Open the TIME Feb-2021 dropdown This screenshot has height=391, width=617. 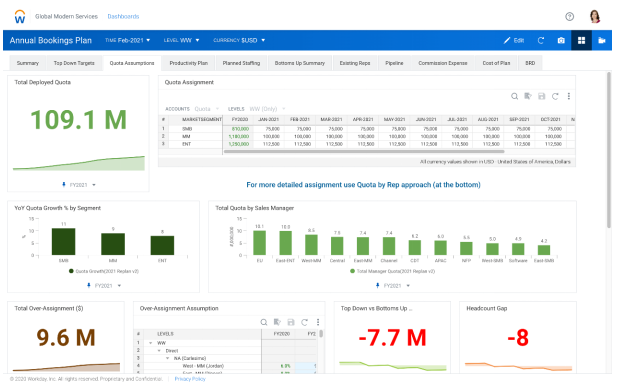(127, 41)
